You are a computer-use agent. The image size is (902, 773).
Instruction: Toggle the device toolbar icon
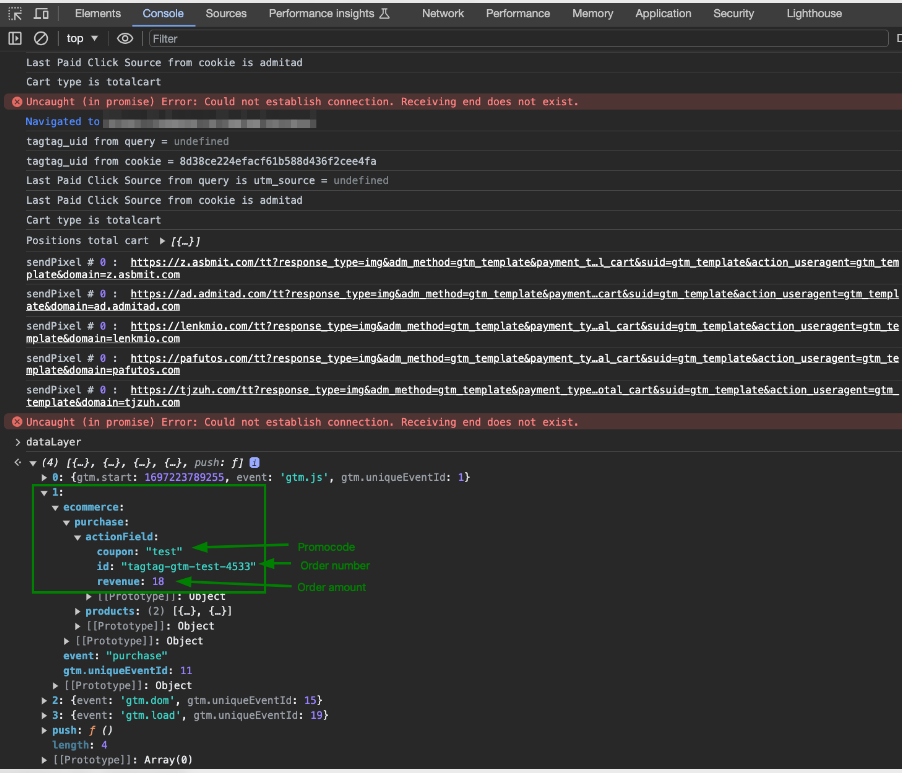pyautogui.click(x=41, y=14)
